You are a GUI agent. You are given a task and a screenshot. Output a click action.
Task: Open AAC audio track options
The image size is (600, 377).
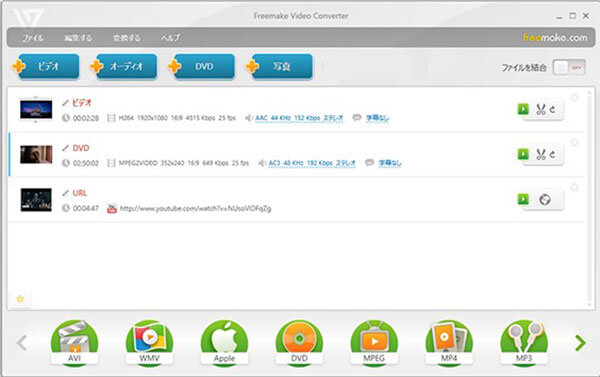tap(299, 118)
